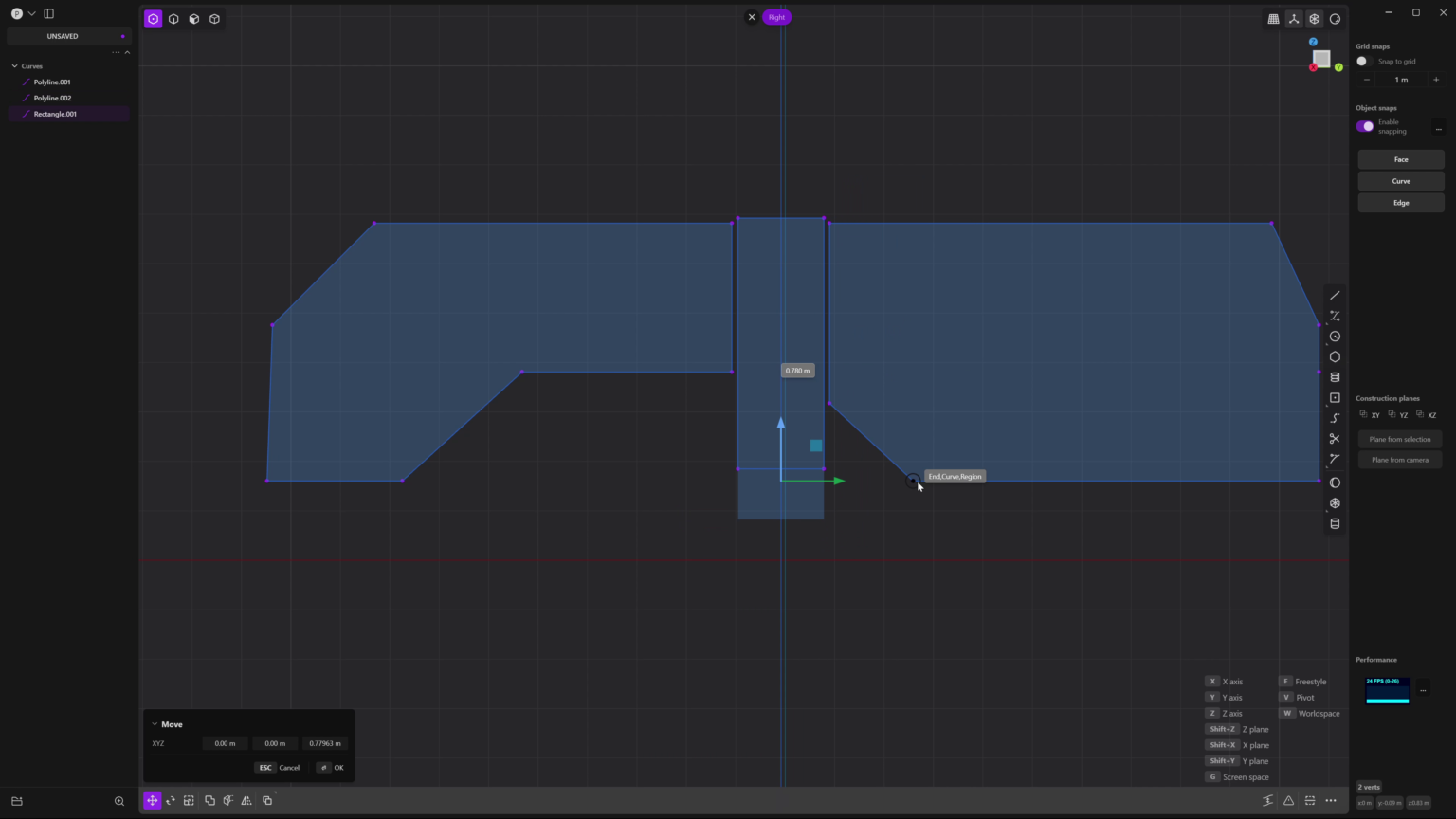Set the XY construction plane

pos(1370,415)
